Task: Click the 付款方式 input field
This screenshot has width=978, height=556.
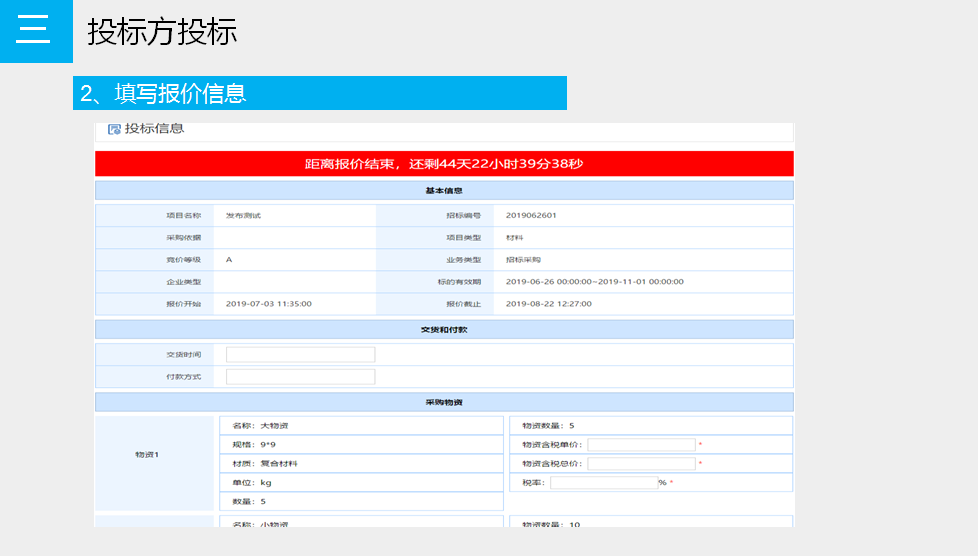Action: coord(300,377)
